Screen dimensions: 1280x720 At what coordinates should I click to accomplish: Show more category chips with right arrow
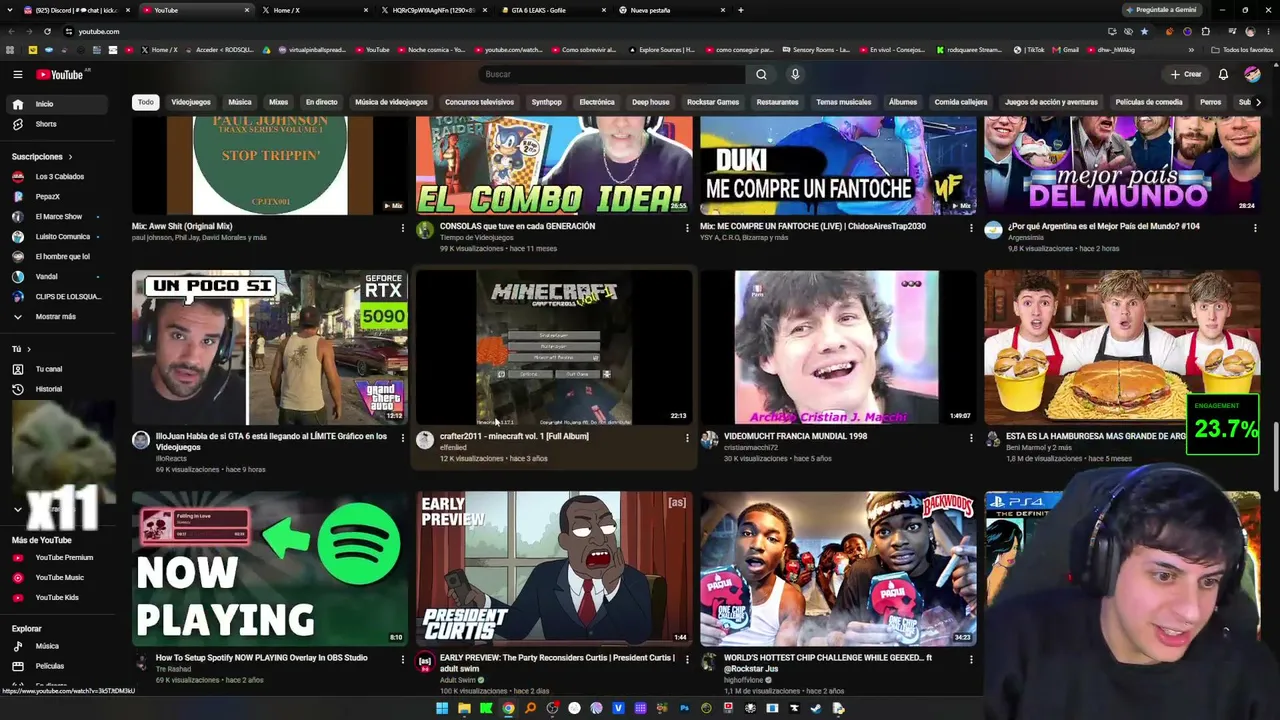[1257, 102]
